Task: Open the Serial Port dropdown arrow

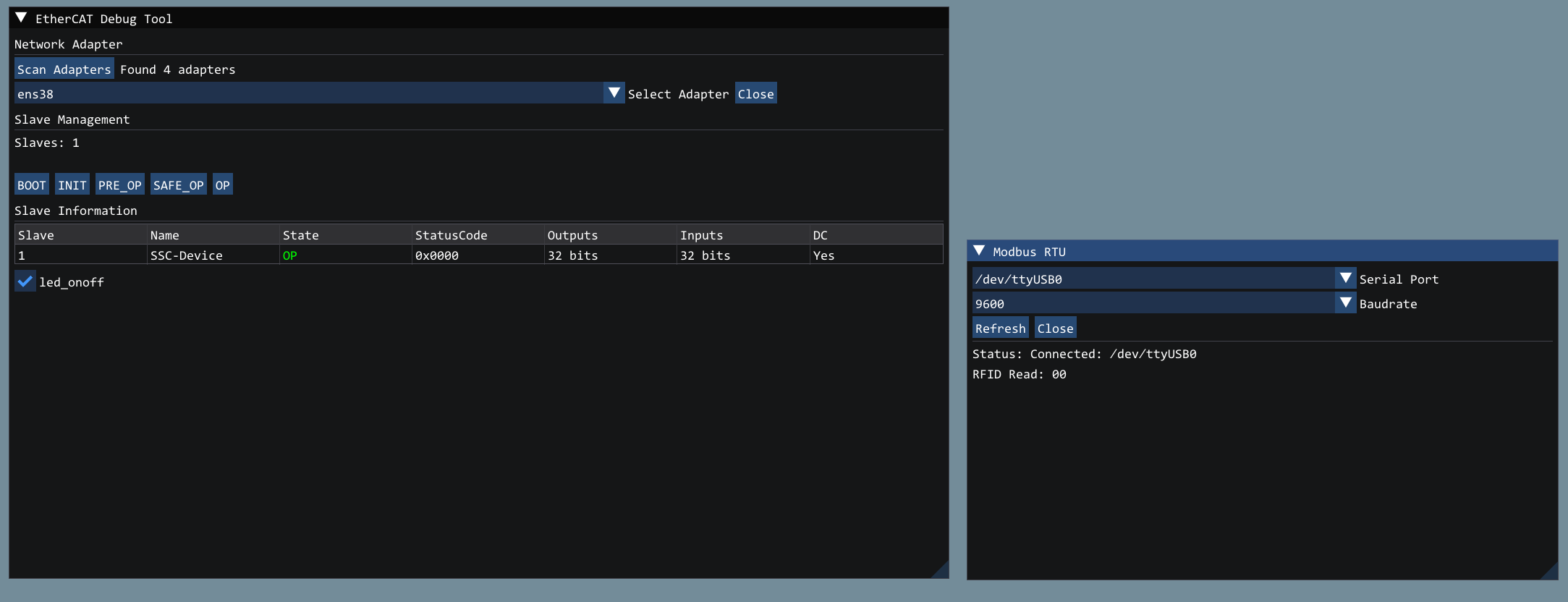Action: 1346,279
